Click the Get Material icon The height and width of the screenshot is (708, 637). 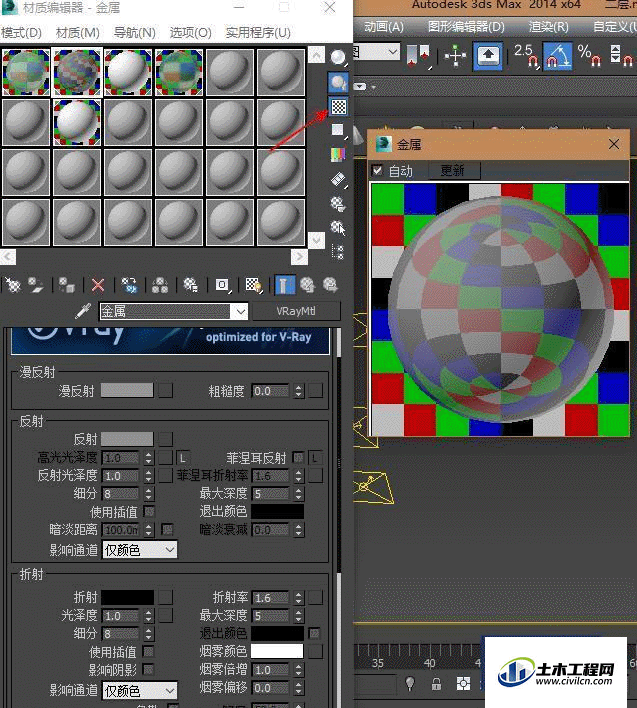(13, 285)
